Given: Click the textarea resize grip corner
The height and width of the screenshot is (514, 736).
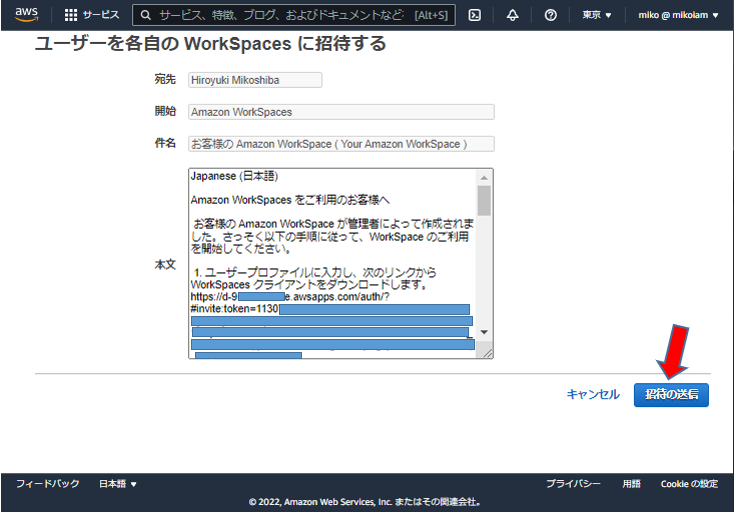Looking at the screenshot, I should point(488,353).
